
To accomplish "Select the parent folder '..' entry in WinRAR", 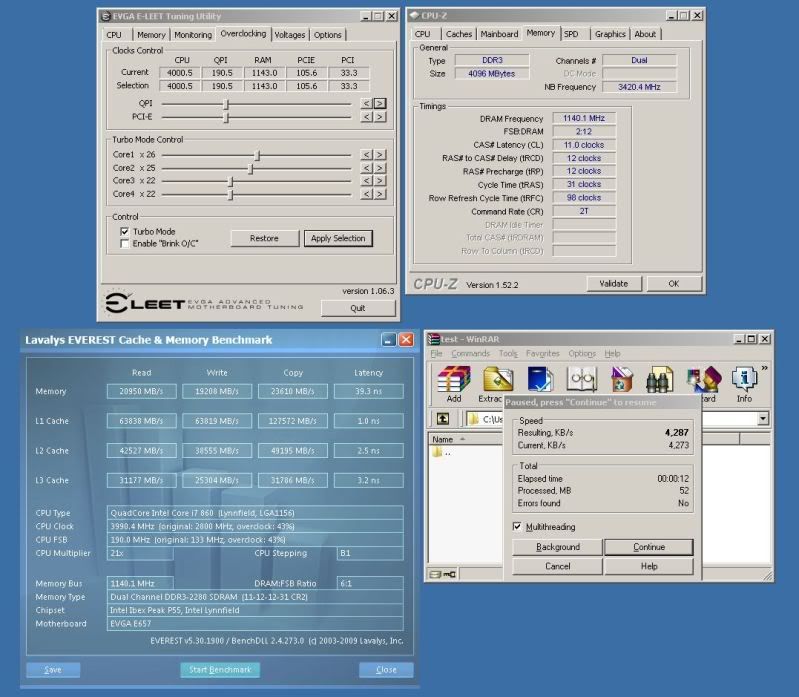I will [441, 452].
